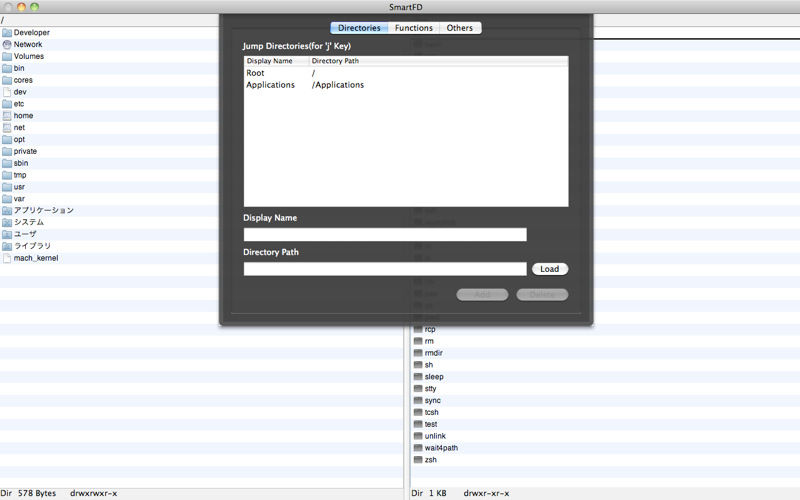Click the dev file icon
This screenshot has height=500, width=800.
tap(7, 92)
